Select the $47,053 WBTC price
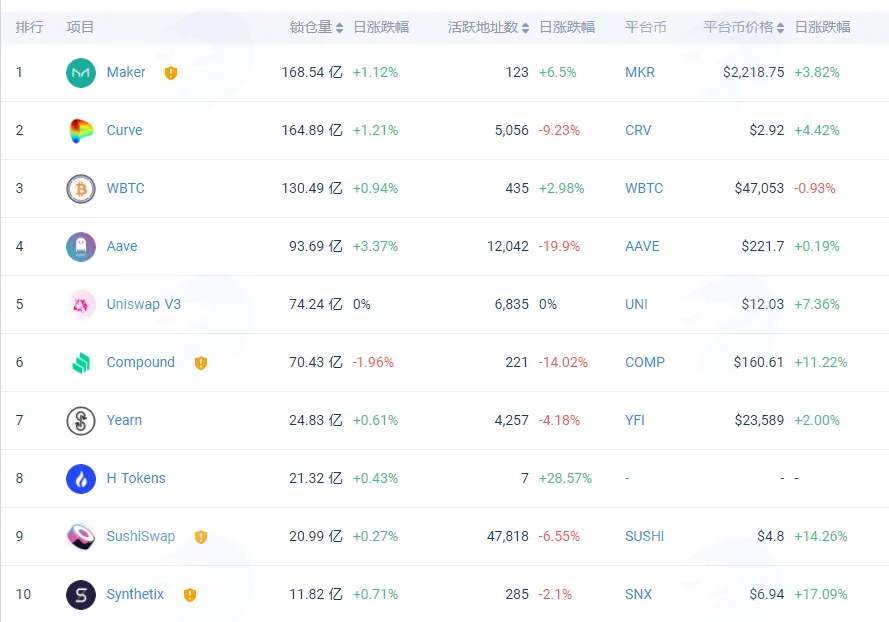Viewport: 889px width, 622px height. coord(759,188)
